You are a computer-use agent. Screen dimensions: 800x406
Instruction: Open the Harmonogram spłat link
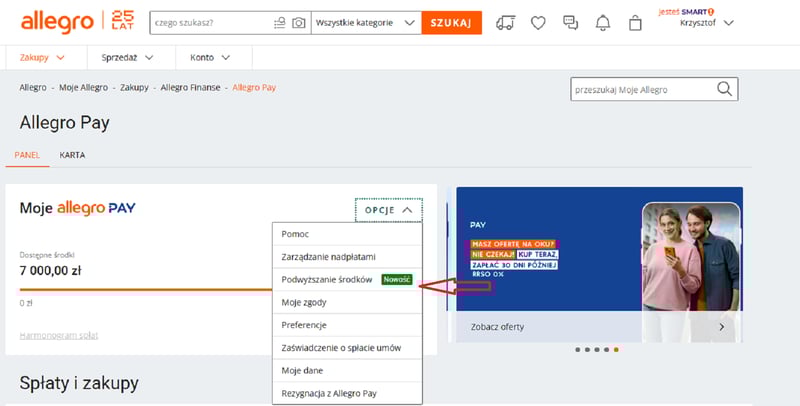[59, 335]
